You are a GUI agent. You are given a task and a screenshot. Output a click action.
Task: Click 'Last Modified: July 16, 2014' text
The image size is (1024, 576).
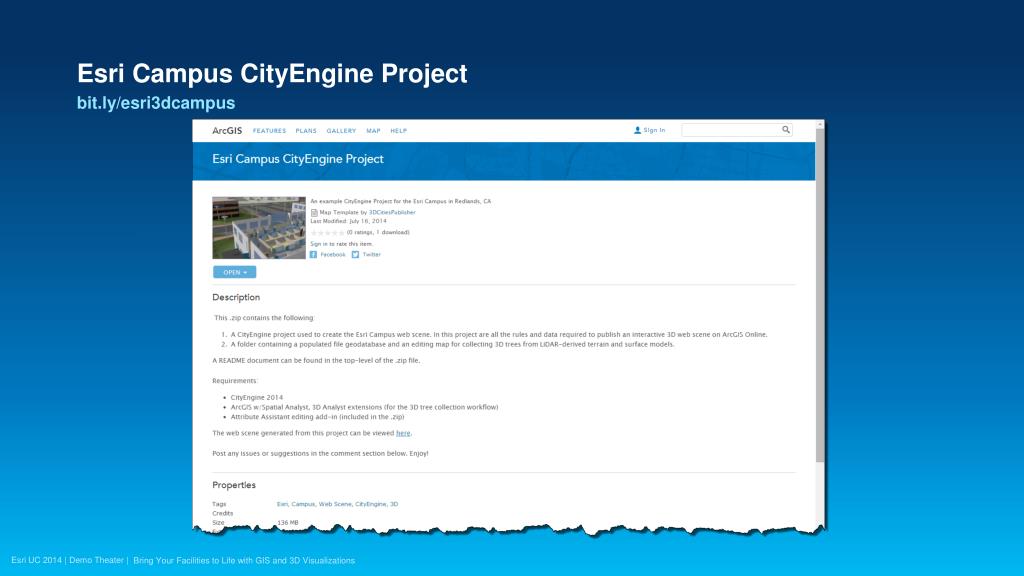coord(348,221)
